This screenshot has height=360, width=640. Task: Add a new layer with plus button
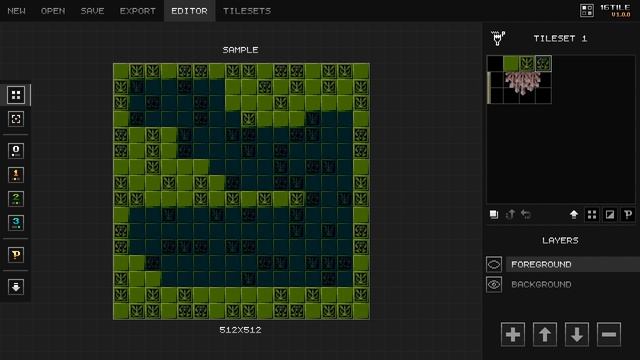pyautogui.click(x=513, y=334)
